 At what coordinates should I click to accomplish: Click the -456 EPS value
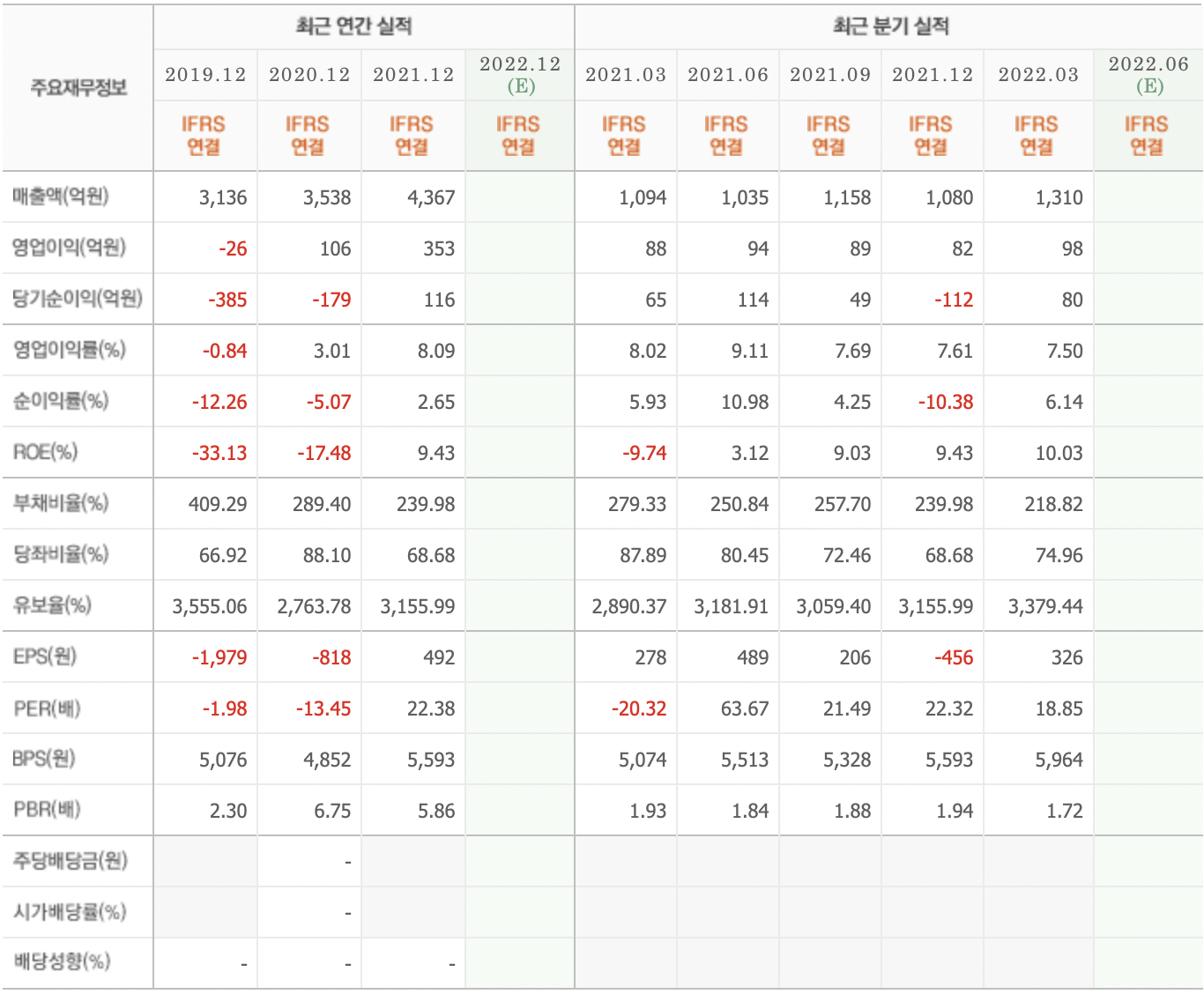coord(954,657)
